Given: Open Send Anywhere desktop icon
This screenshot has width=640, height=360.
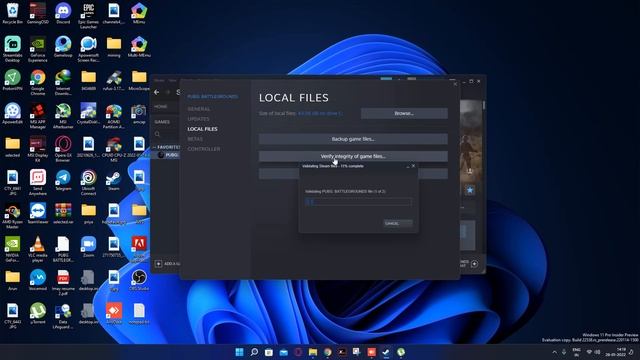Looking at the screenshot, I should 38,182.
